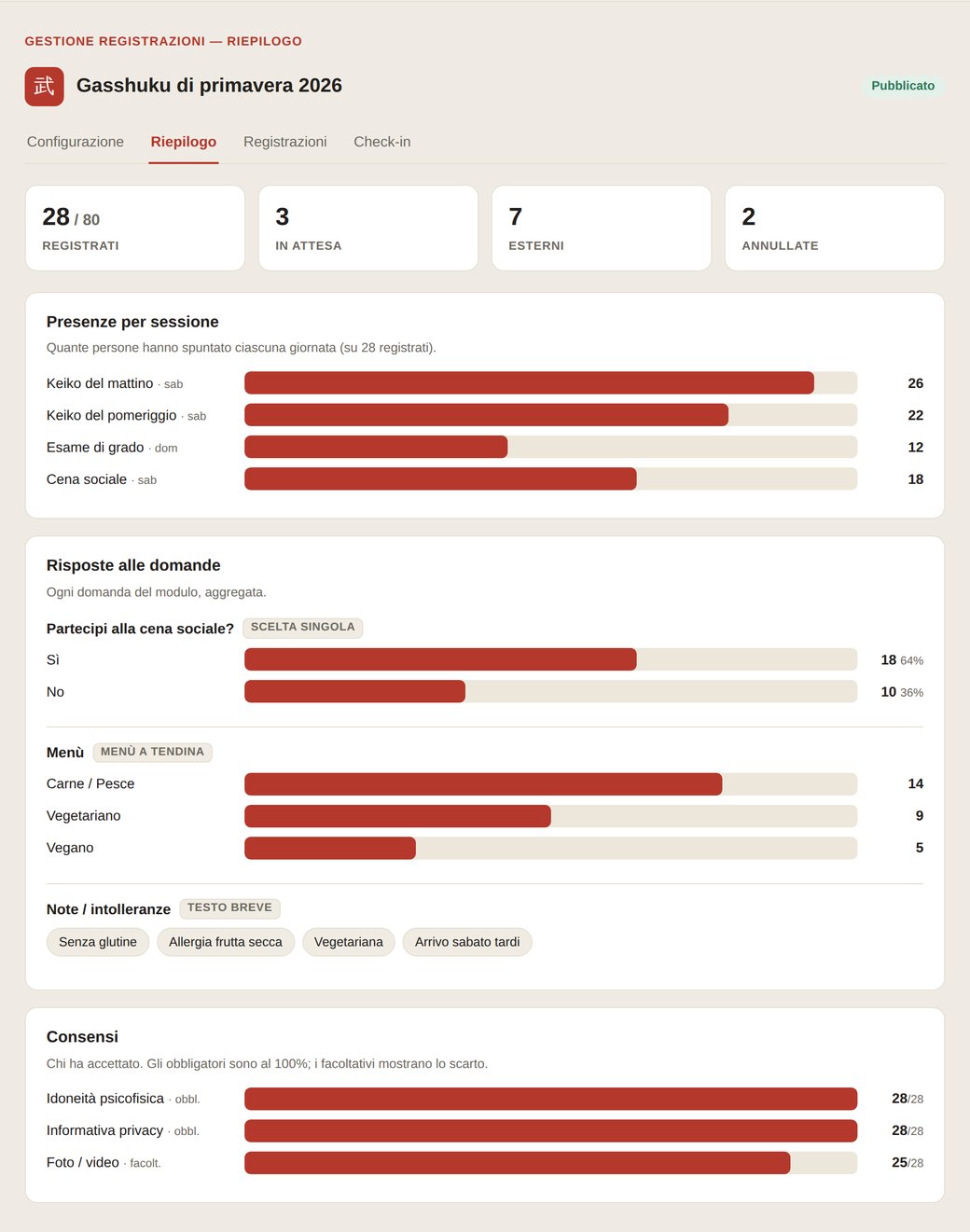Open the Registrati 28 / 80 stat card
This screenshot has height=1232, width=970.
135,228
